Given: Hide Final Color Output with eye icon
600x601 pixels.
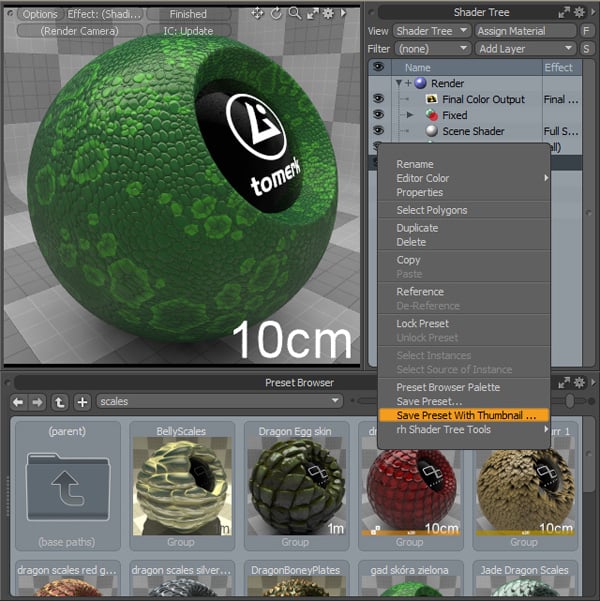Looking at the screenshot, I should click(x=378, y=99).
